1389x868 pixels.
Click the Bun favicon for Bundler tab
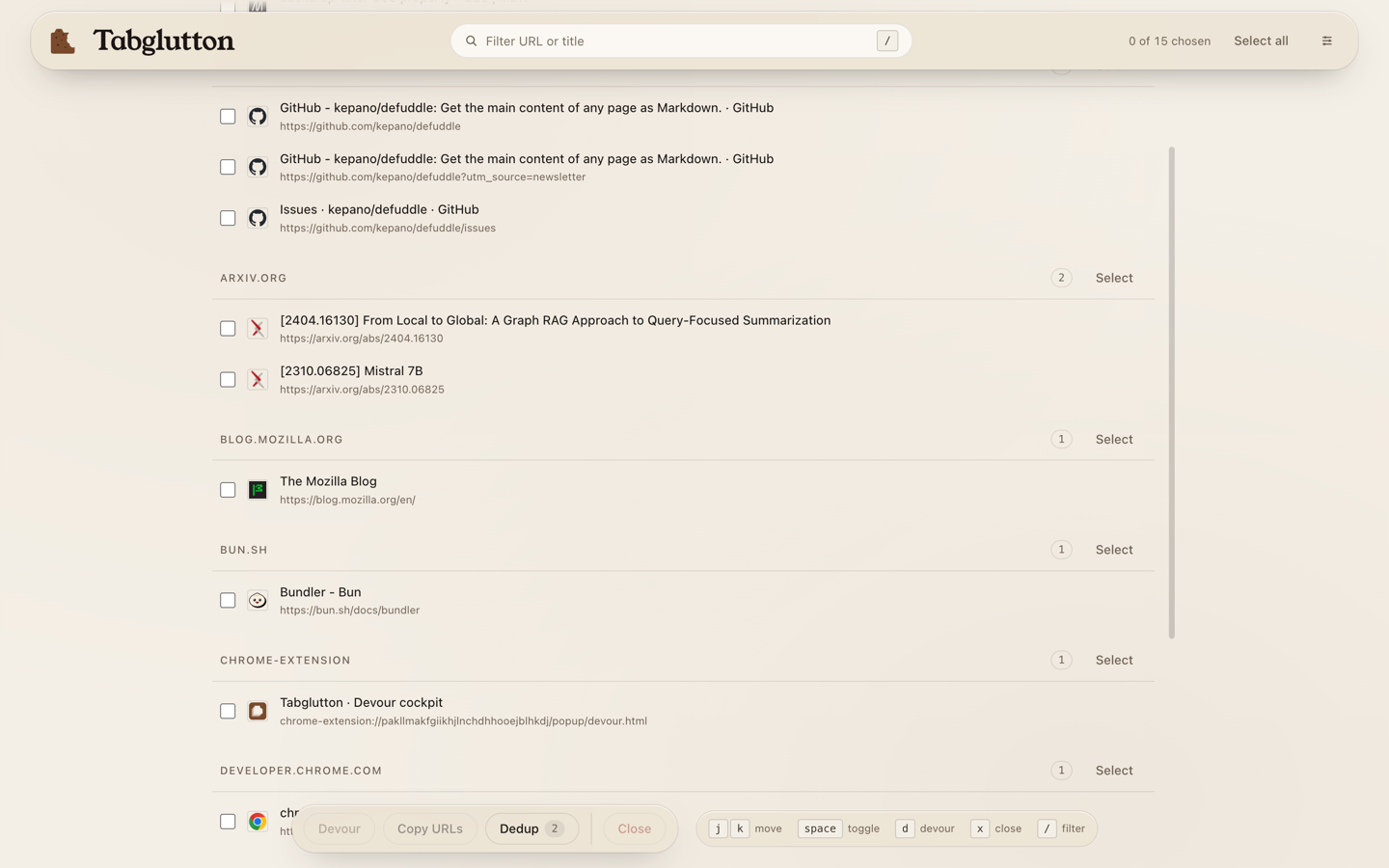pyautogui.click(x=258, y=601)
